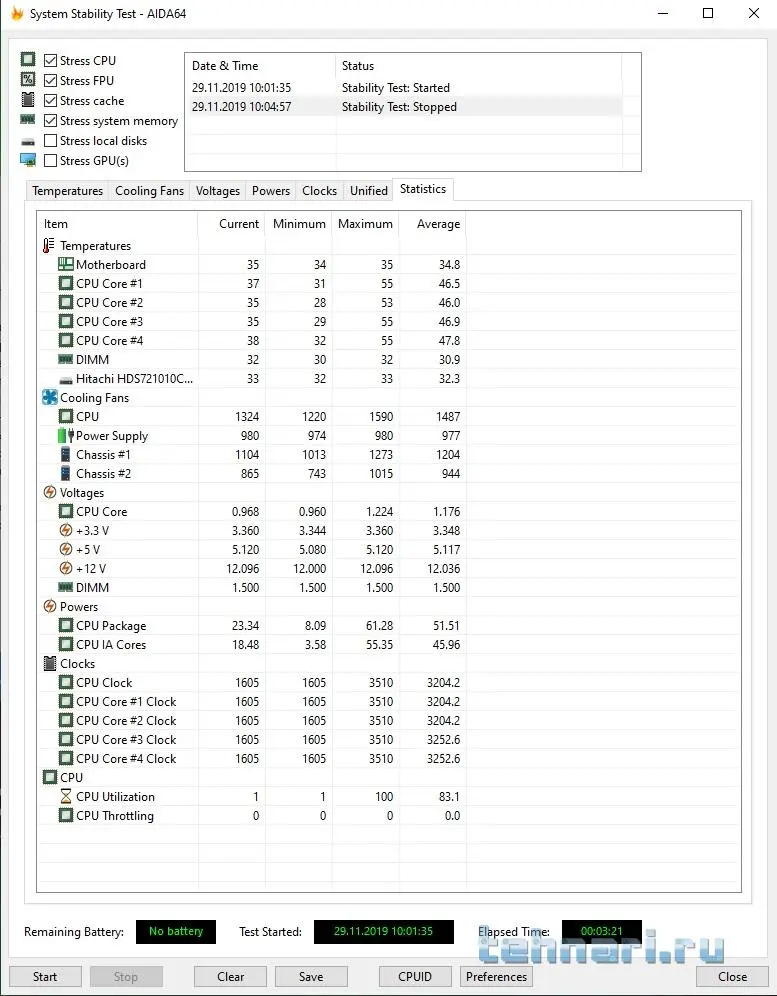Open the Cooling Fans tab
Image resolution: width=777 pixels, height=996 pixels.
(x=149, y=191)
